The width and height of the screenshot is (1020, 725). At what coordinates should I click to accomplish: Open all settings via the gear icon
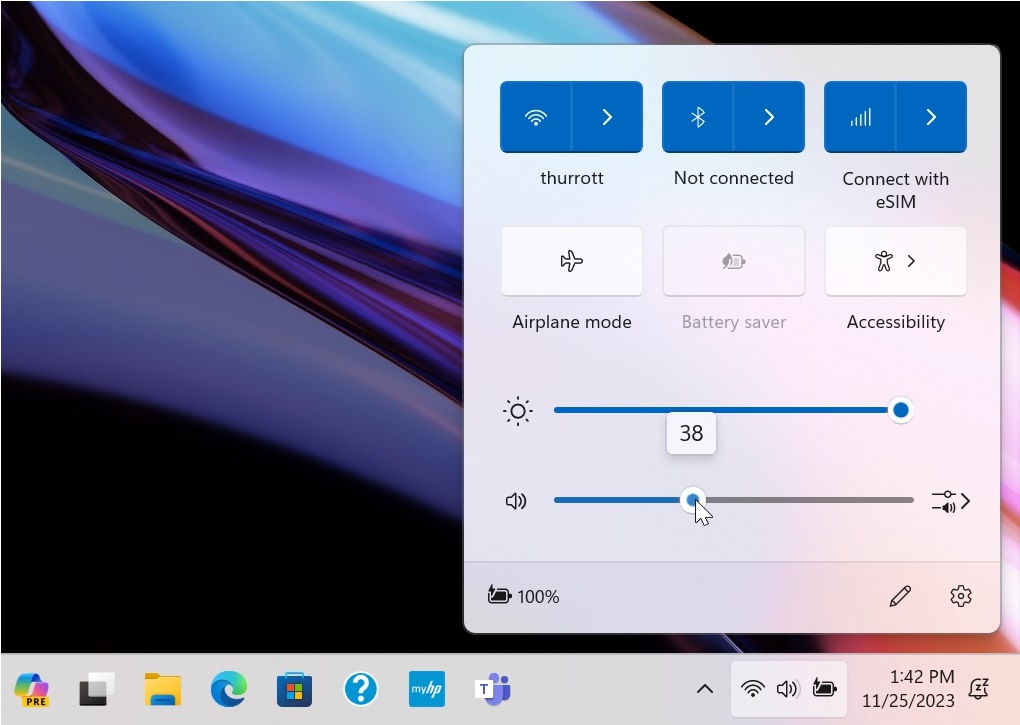(x=961, y=596)
